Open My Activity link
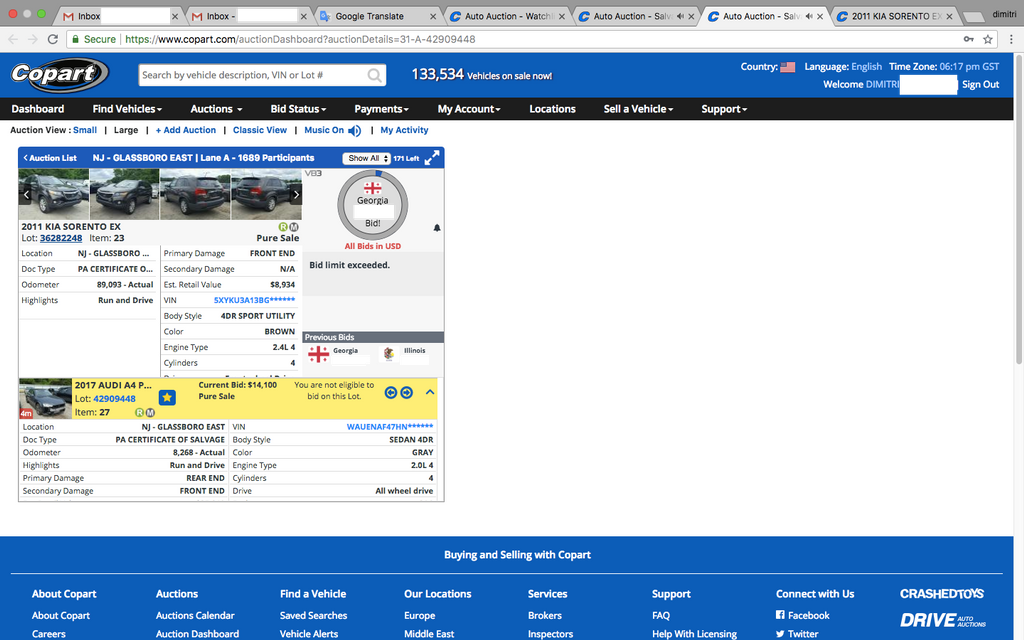 (x=404, y=130)
